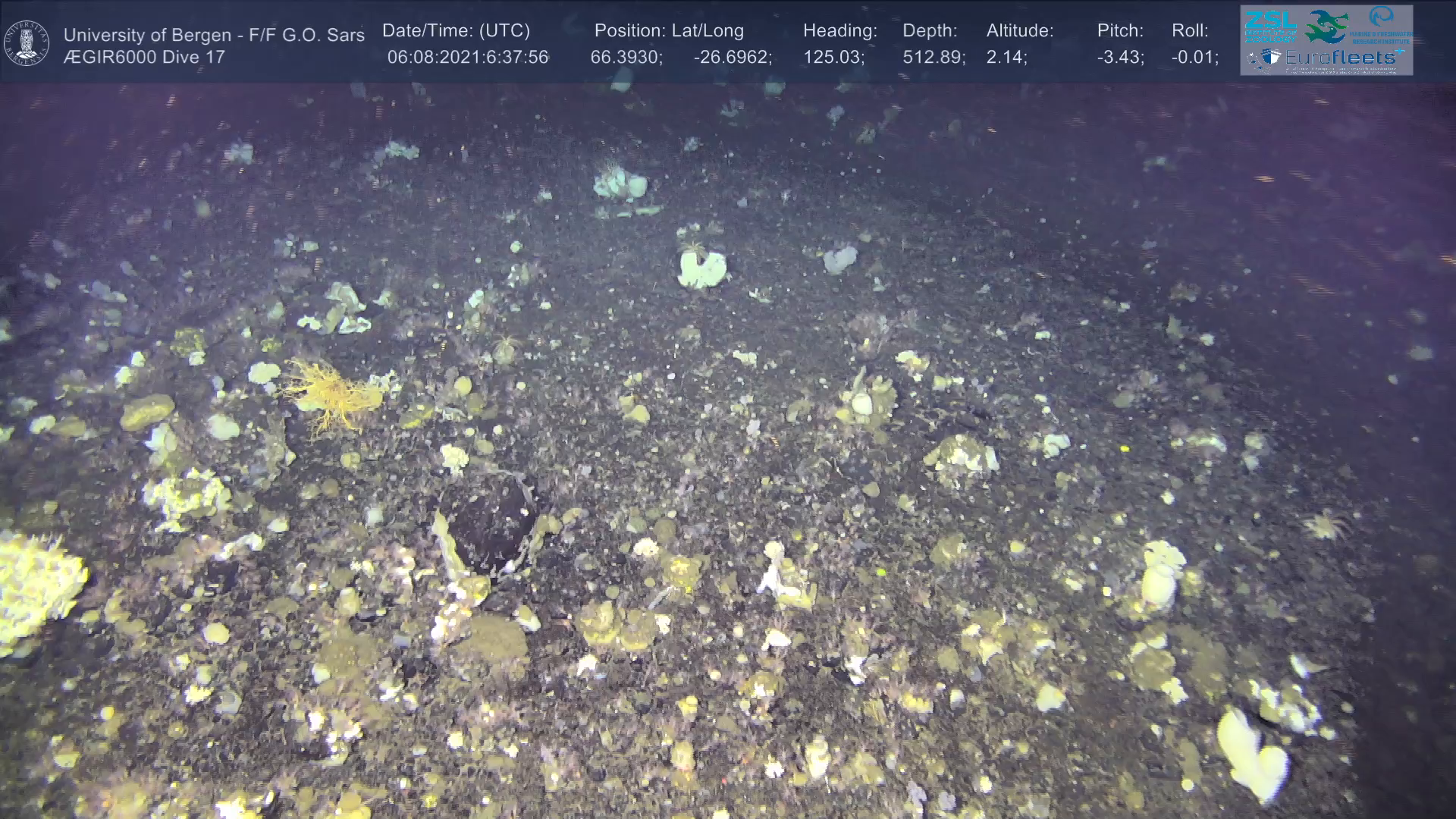1456x819 pixels.
Task: Click the large white heart-shaped sponge near the center
Action: point(701,268)
